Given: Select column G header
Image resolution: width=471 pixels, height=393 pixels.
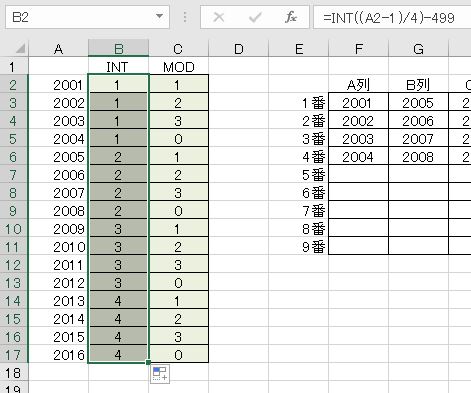Looking at the screenshot, I should pos(419,49).
